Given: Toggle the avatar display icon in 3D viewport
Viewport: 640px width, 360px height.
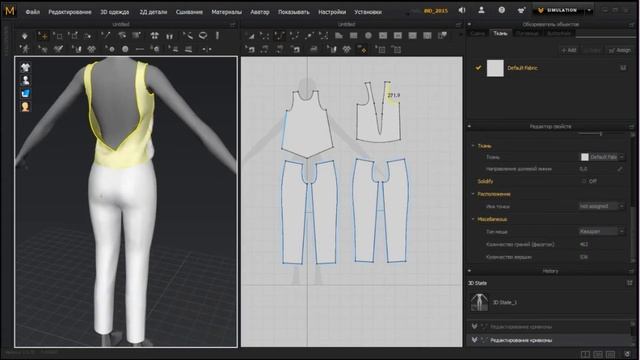Looking at the screenshot, I should coord(25,80).
